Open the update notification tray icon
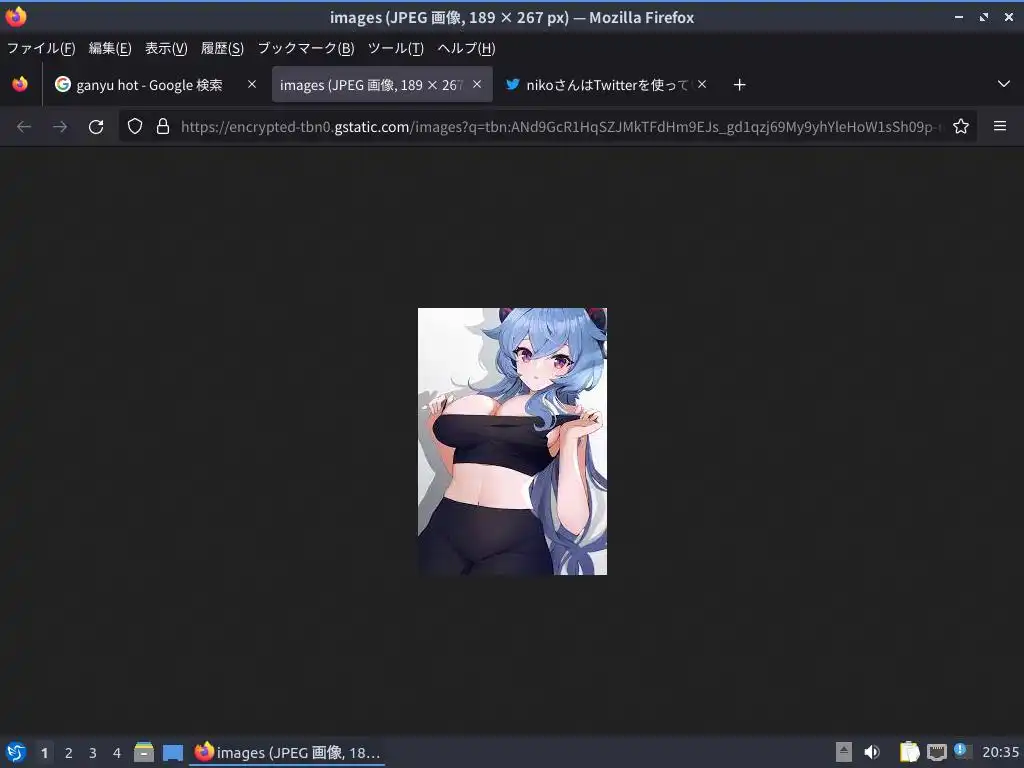 pyautogui.click(x=961, y=751)
